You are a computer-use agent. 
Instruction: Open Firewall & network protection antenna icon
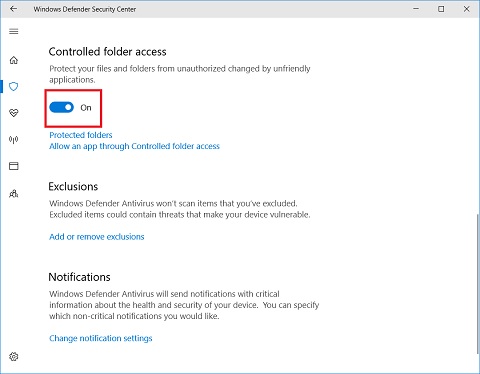14,140
